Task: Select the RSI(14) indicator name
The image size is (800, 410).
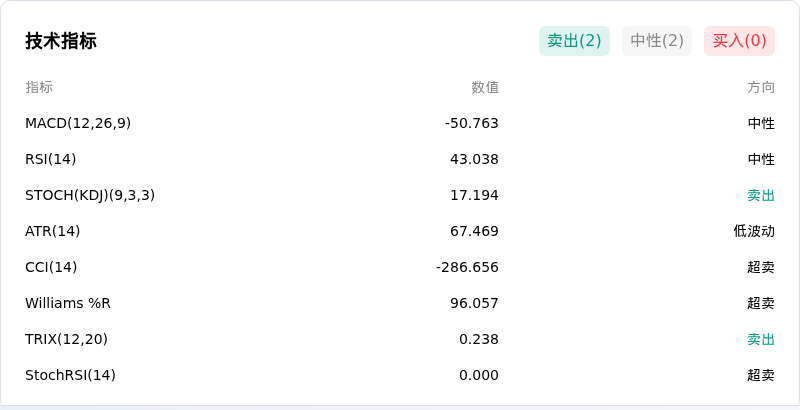Action: tap(51, 159)
